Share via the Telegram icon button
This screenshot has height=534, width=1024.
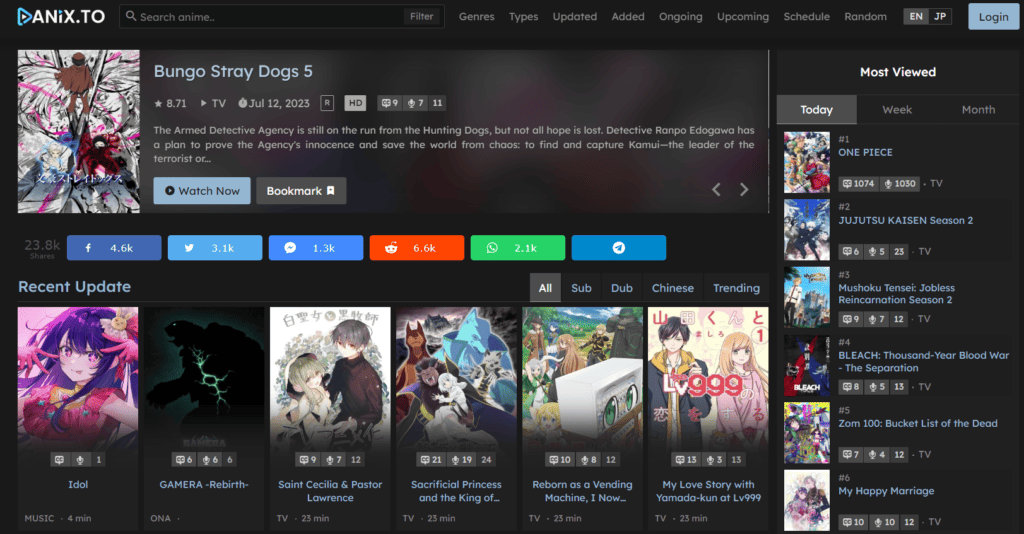coord(618,248)
